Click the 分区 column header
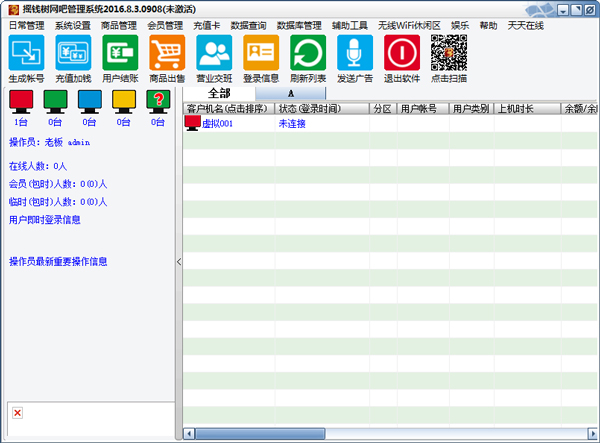Viewport: 600px width, 443px height. click(x=383, y=109)
